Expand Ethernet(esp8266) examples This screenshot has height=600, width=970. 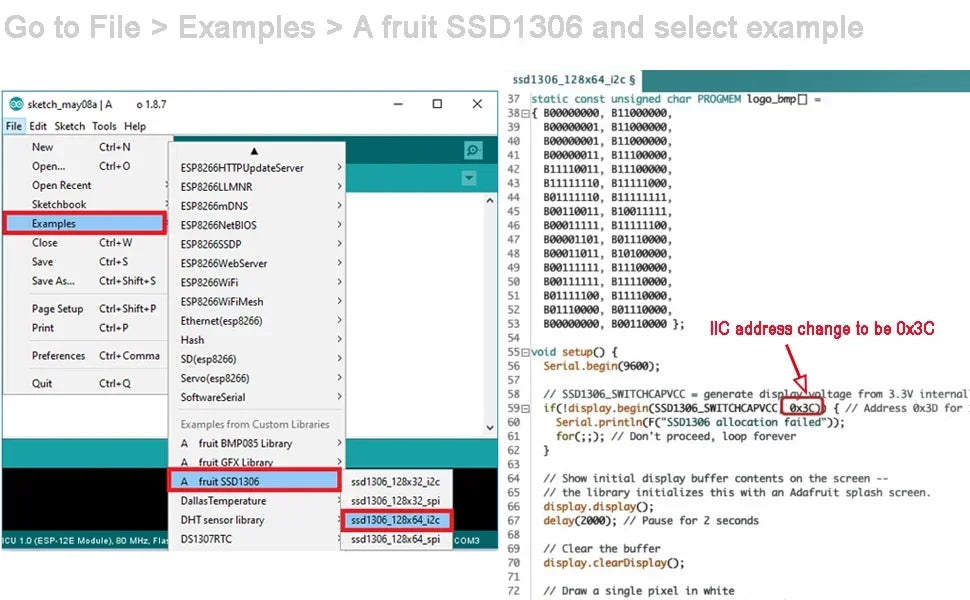[257, 321]
